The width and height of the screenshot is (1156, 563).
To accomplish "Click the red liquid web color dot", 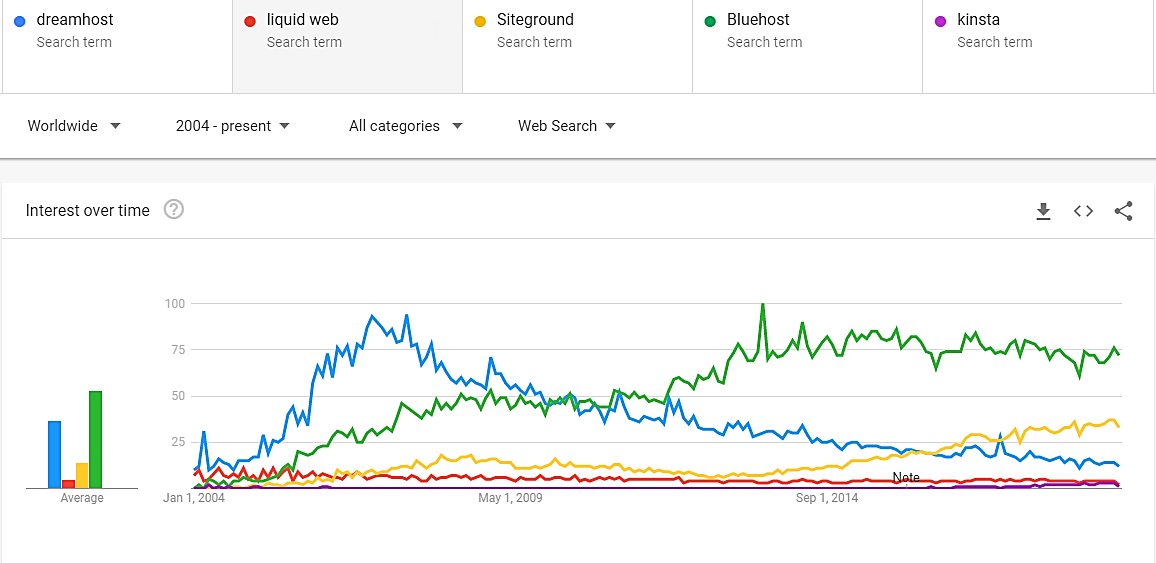I will 250,20.
